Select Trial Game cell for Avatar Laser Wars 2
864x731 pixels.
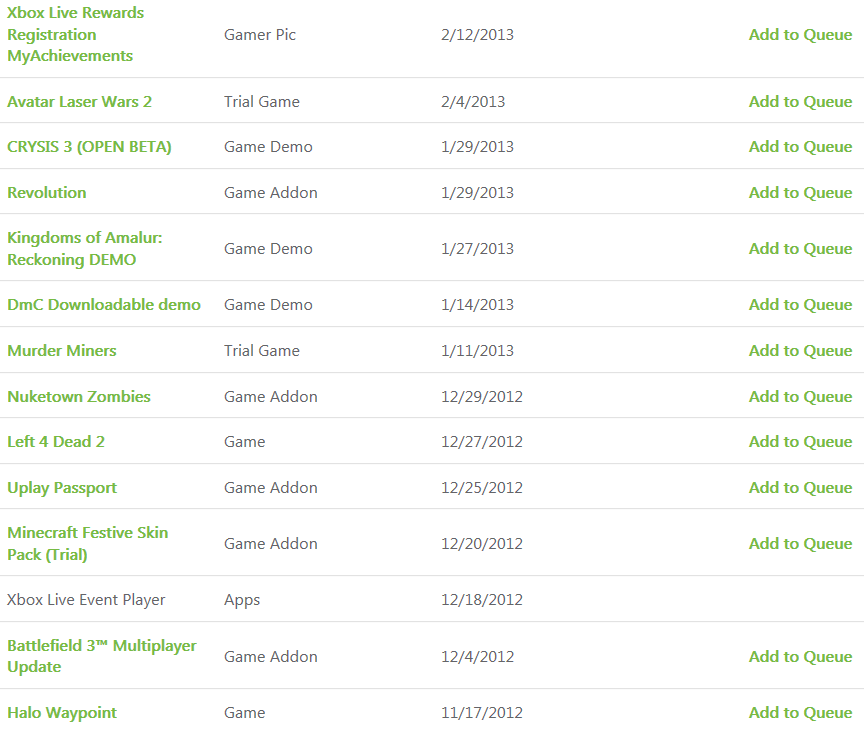(x=262, y=102)
